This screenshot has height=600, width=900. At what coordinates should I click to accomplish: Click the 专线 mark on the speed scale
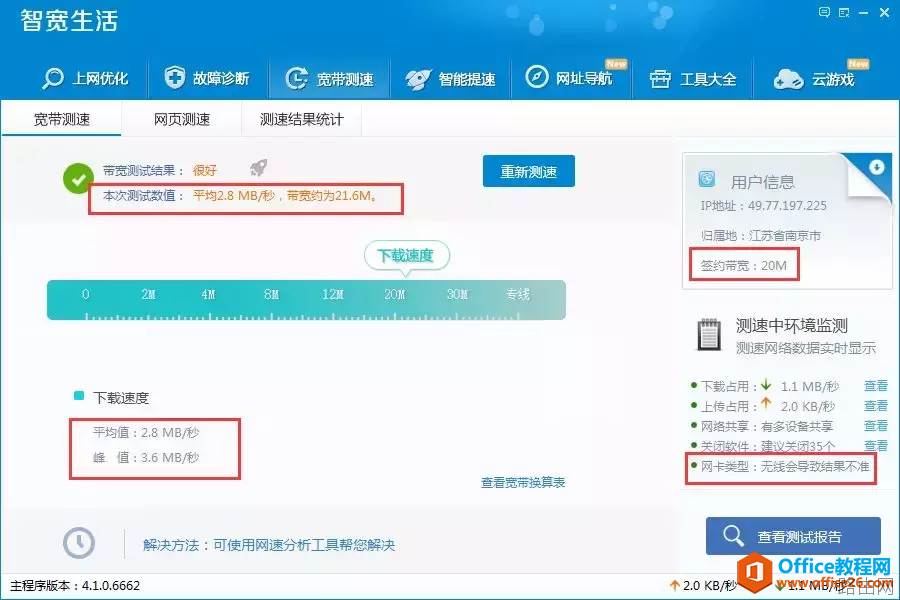tap(518, 295)
